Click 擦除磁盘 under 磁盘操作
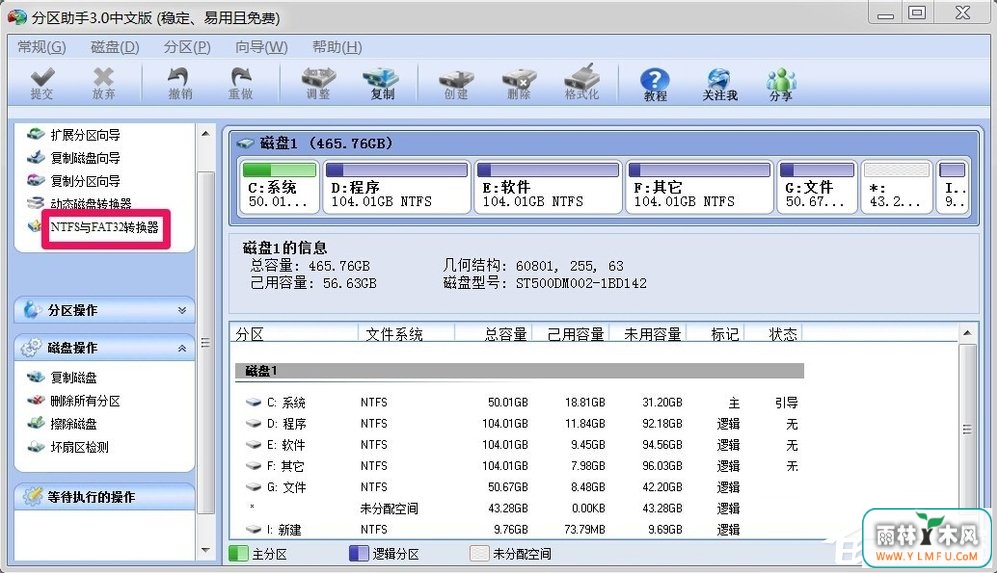This screenshot has height=573, width=997. [x=62, y=424]
